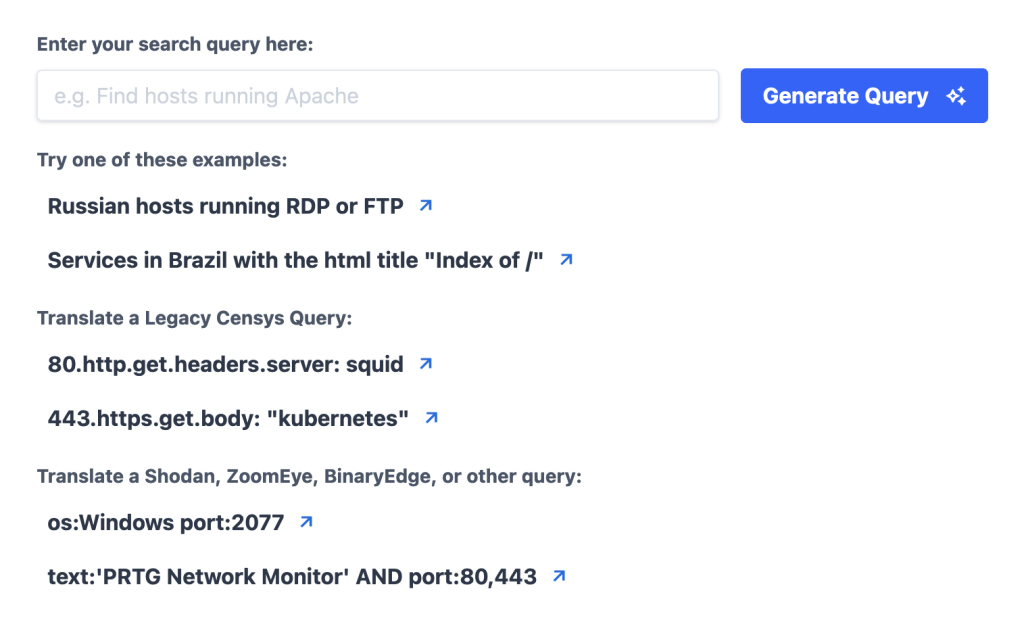Click arrow icon after PRTG Network Monitor query

(559, 576)
